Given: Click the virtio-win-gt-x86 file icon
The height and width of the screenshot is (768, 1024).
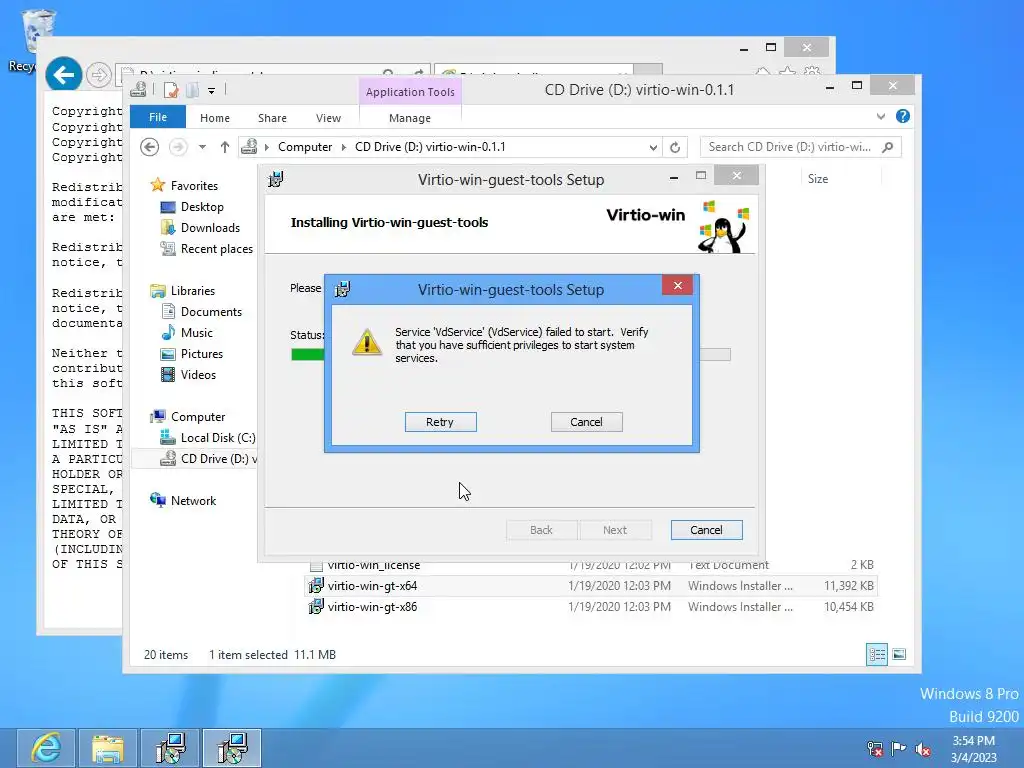Looking at the screenshot, I should 315,607.
